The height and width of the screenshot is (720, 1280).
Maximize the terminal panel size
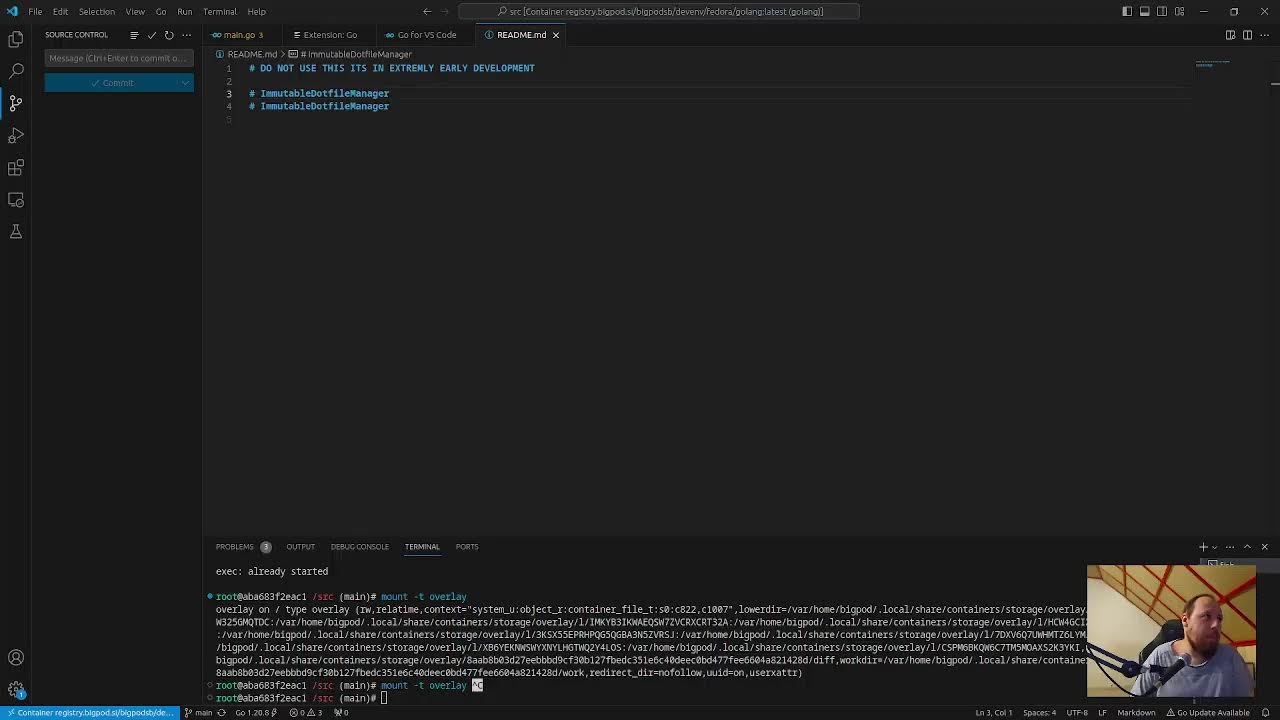[x=1247, y=547]
